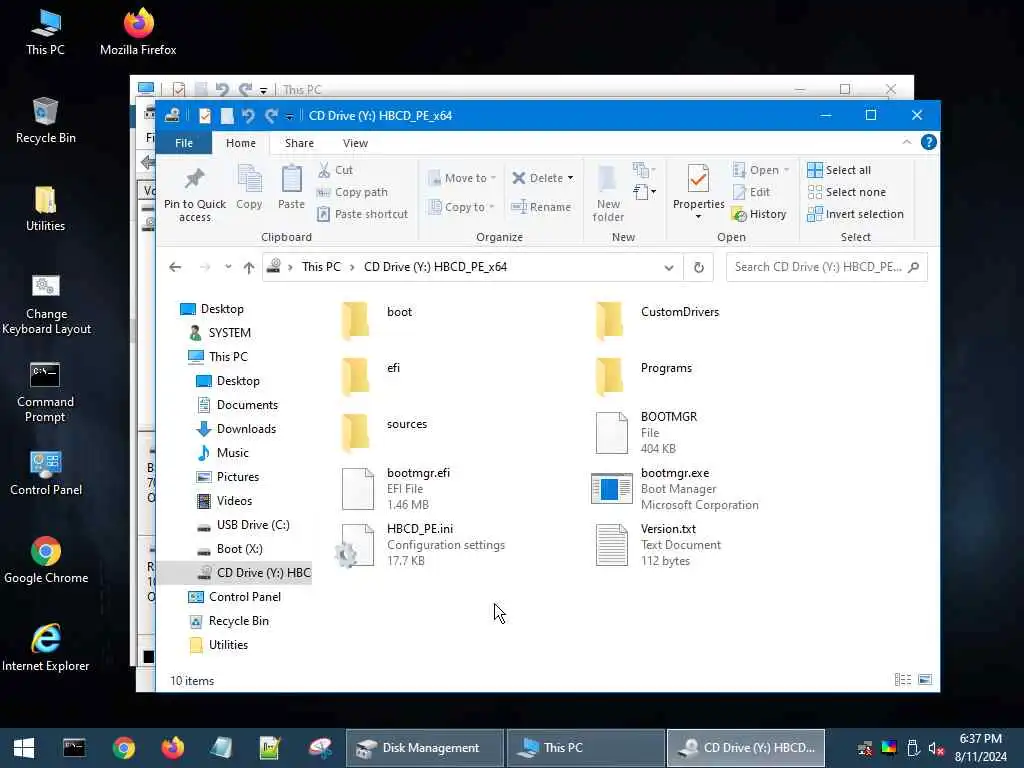Select Desktop at top of navigation tree
This screenshot has width=1024, height=768.
coord(222,309)
